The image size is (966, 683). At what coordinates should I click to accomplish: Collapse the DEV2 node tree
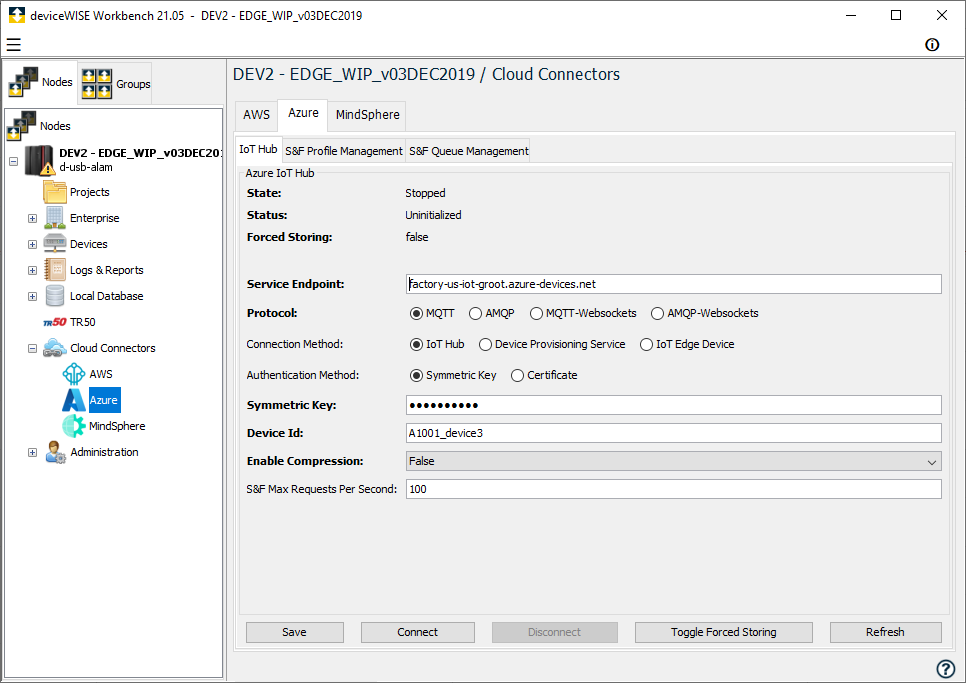tap(14, 161)
